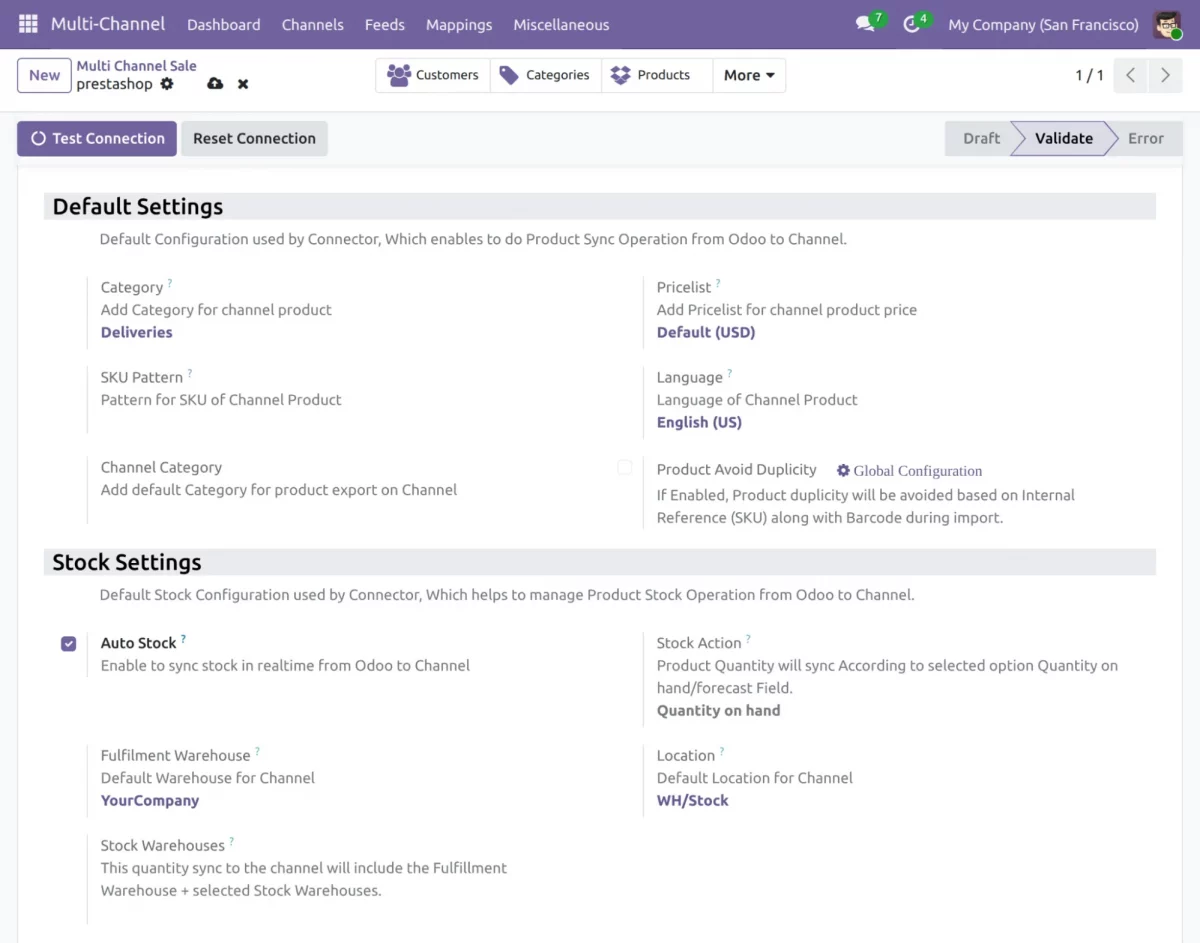Open the Miscellaneous menu
The height and width of the screenshot is (943, 1200).
[561, 24]
